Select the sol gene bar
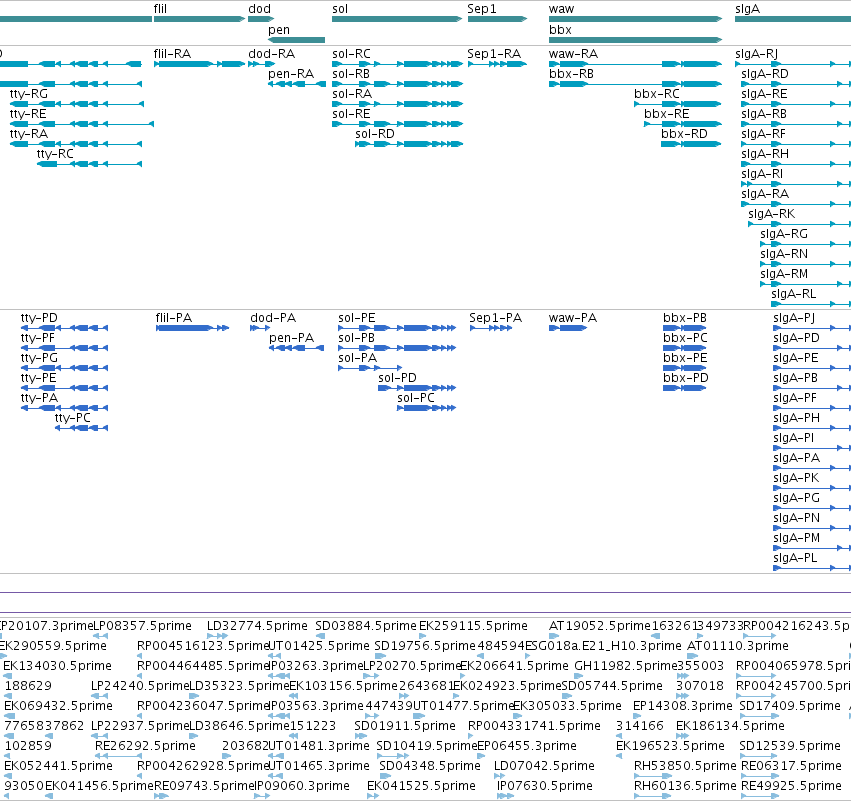The width and height of the screenshot is (851, 801). [397, 20]
